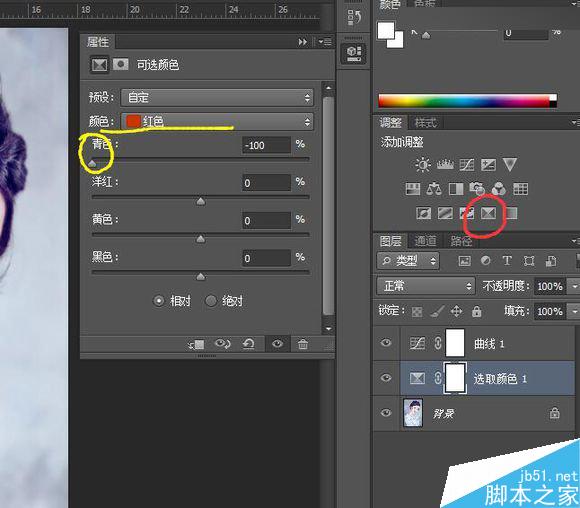This screenshot has height=508, width=580.
Task: Filter layers by type layers
Action: [x=507, y=261]
